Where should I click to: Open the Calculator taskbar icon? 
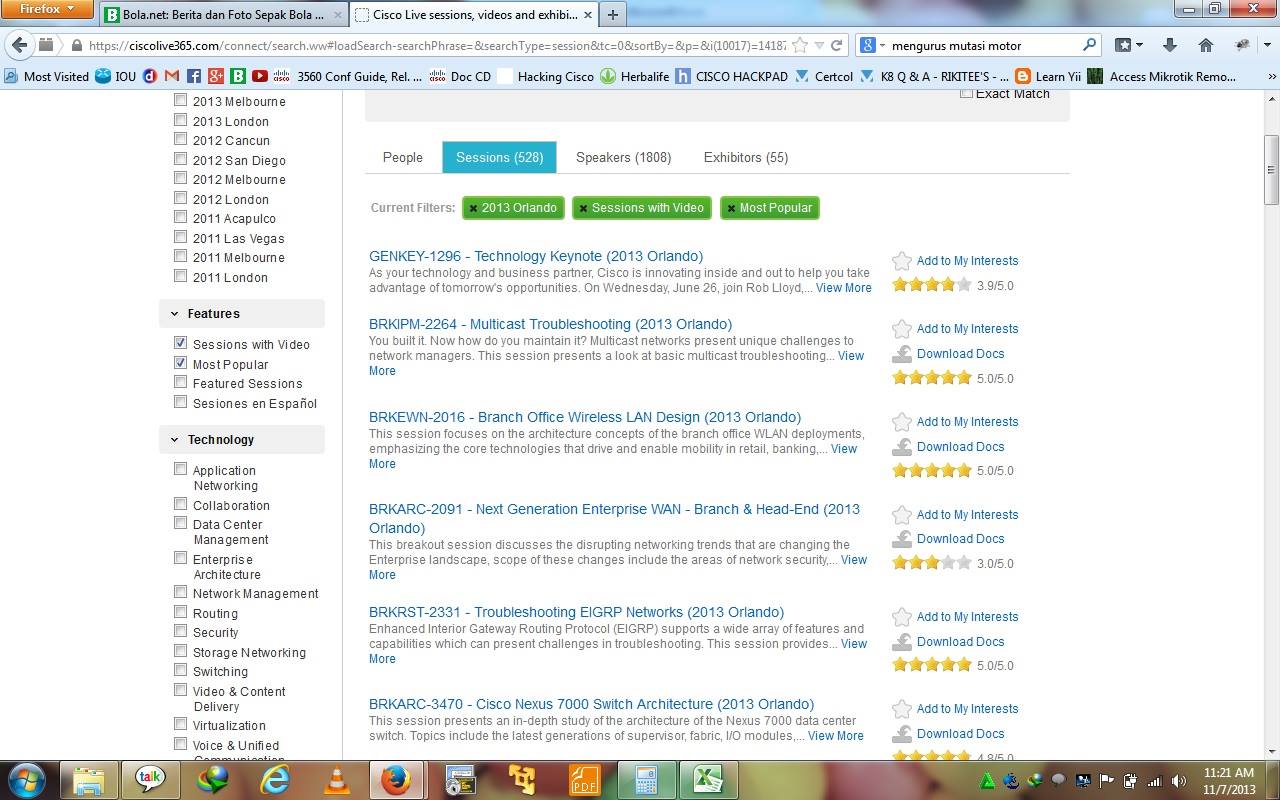646,779
